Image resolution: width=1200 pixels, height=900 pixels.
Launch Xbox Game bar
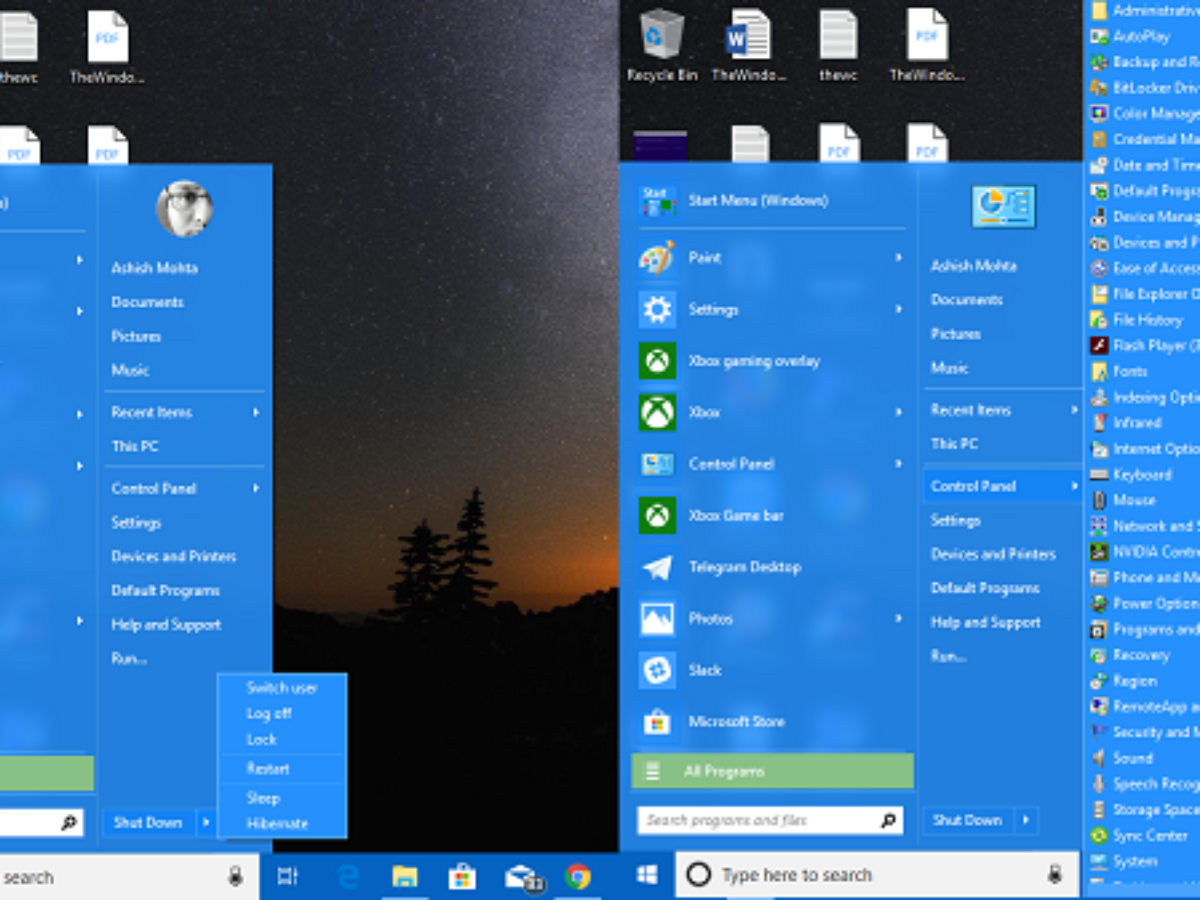click(x=770, y=516)
